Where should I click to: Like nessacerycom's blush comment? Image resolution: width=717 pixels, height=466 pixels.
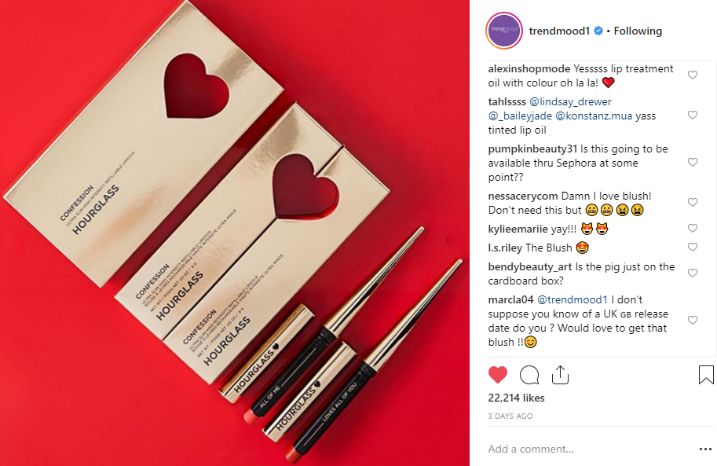click(x=693, y=202)
